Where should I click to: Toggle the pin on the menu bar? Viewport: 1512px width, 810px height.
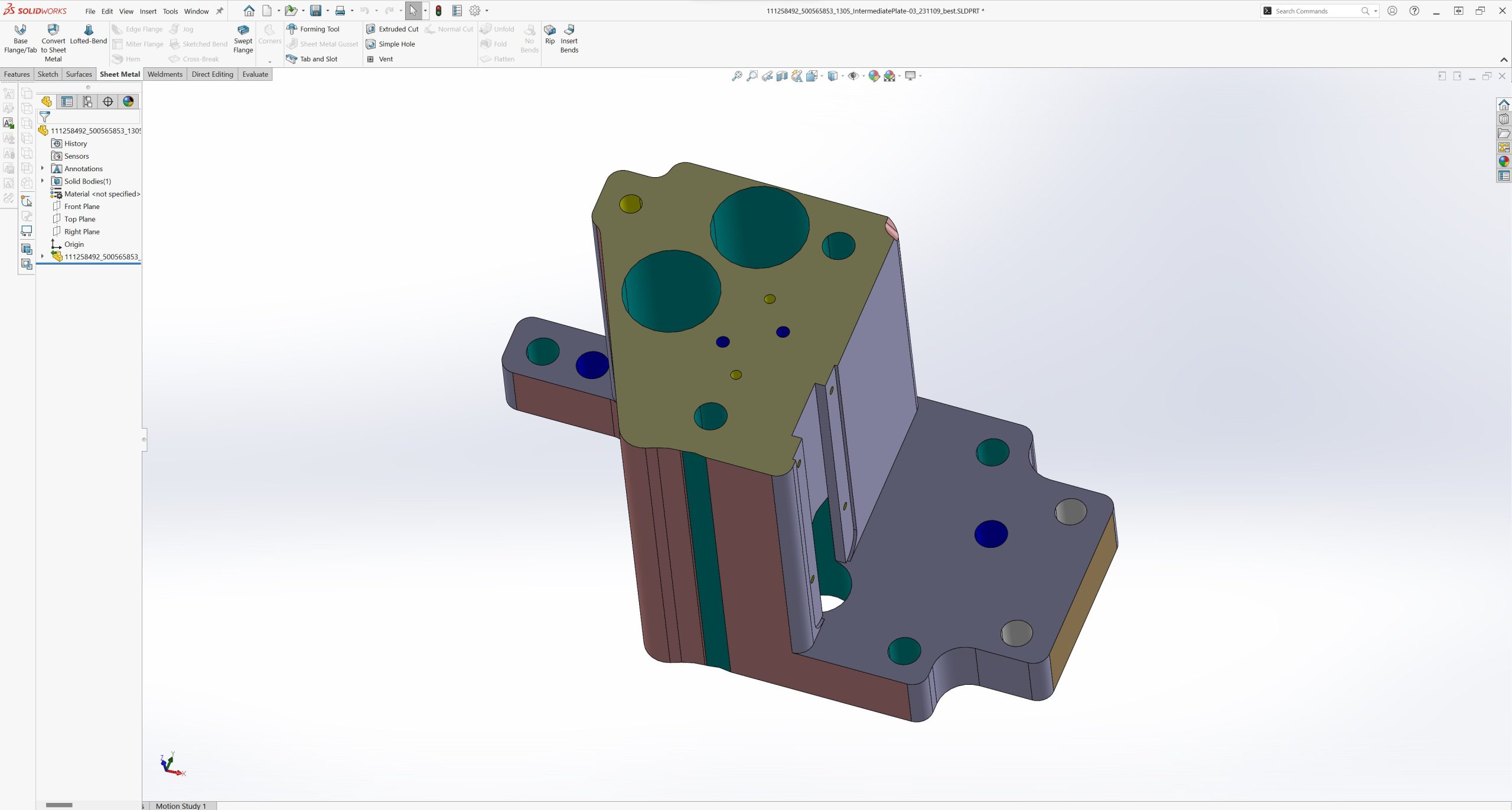(220, 11)
